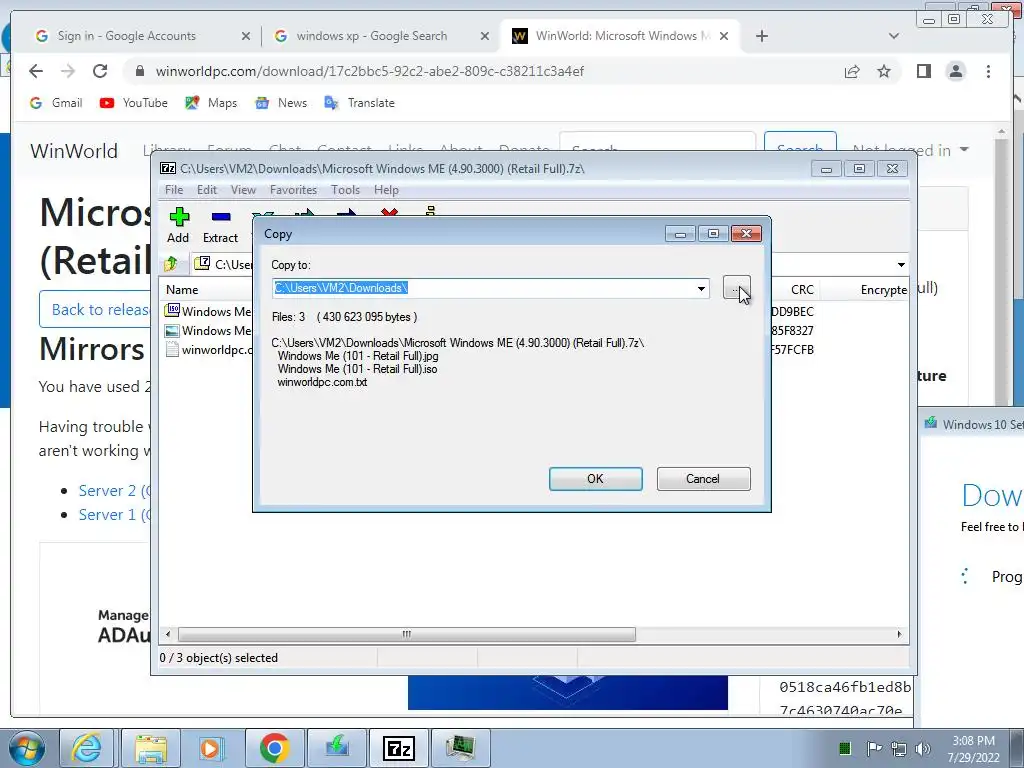Open the Edit menu in 7-Zip
The width and height of the screenshot is (1024, 768).
pos(206,190)
